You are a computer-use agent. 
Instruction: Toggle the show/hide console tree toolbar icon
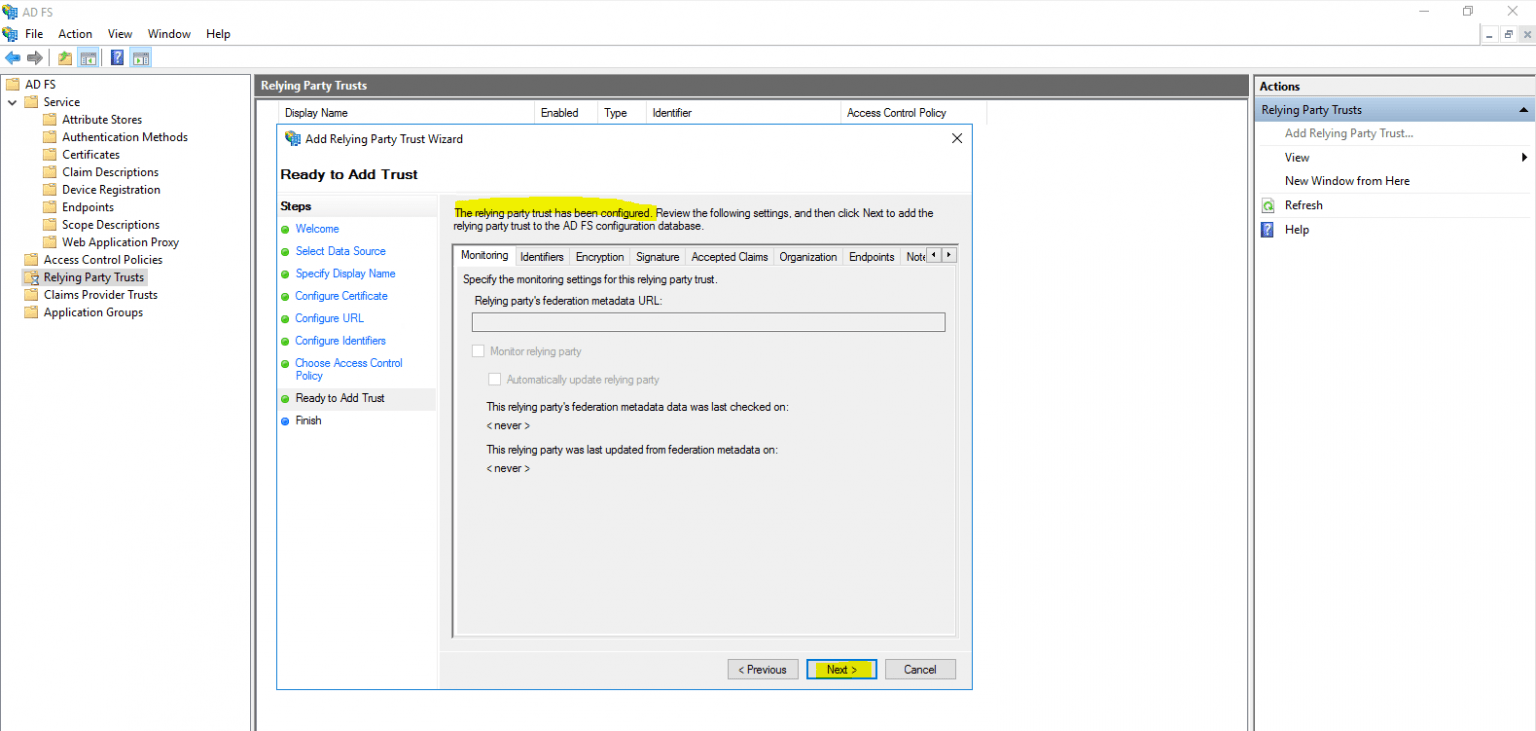[88, 57]
